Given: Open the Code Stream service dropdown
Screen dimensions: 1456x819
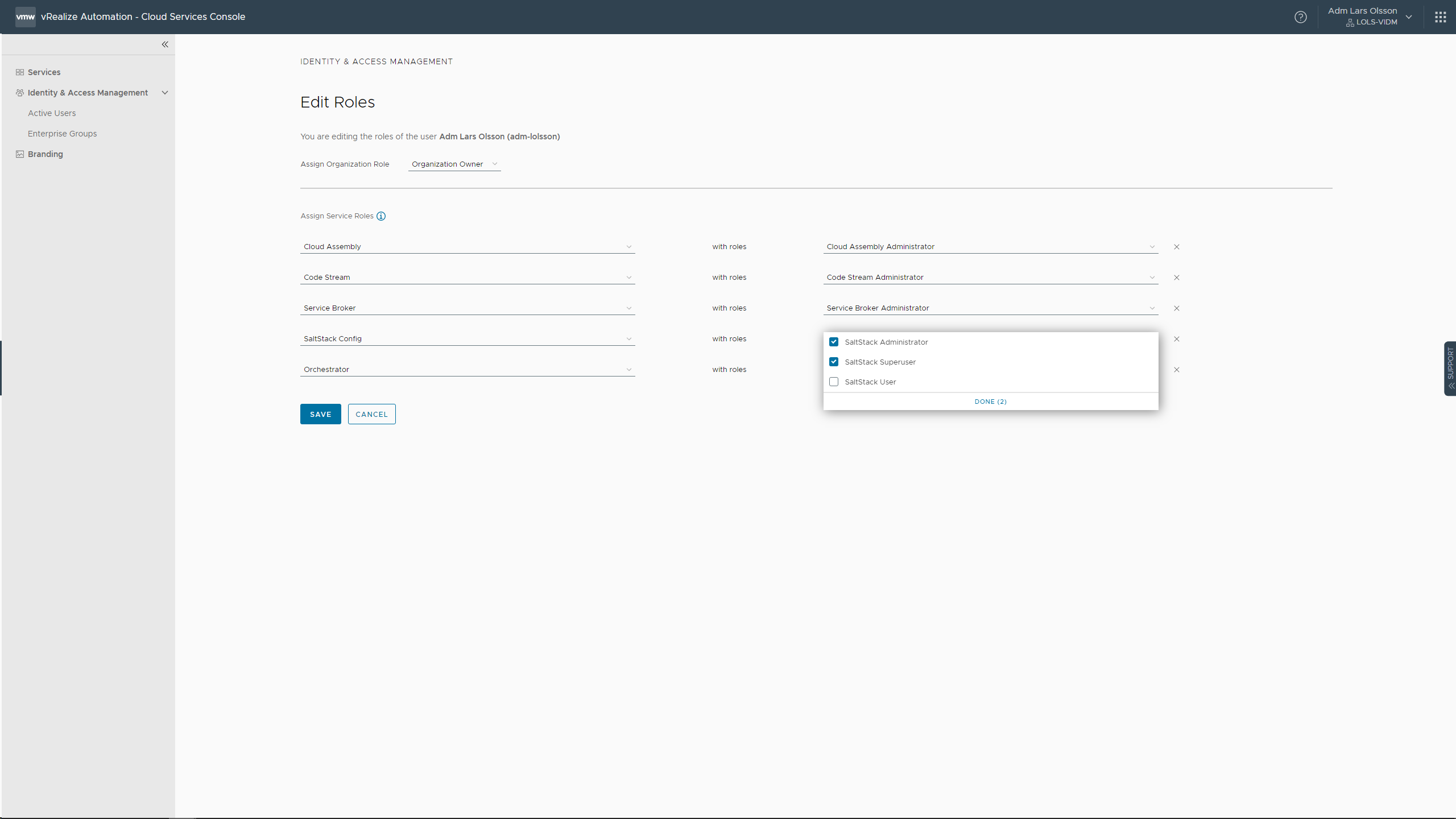Looking at the screenshot, I should point(468,278).
